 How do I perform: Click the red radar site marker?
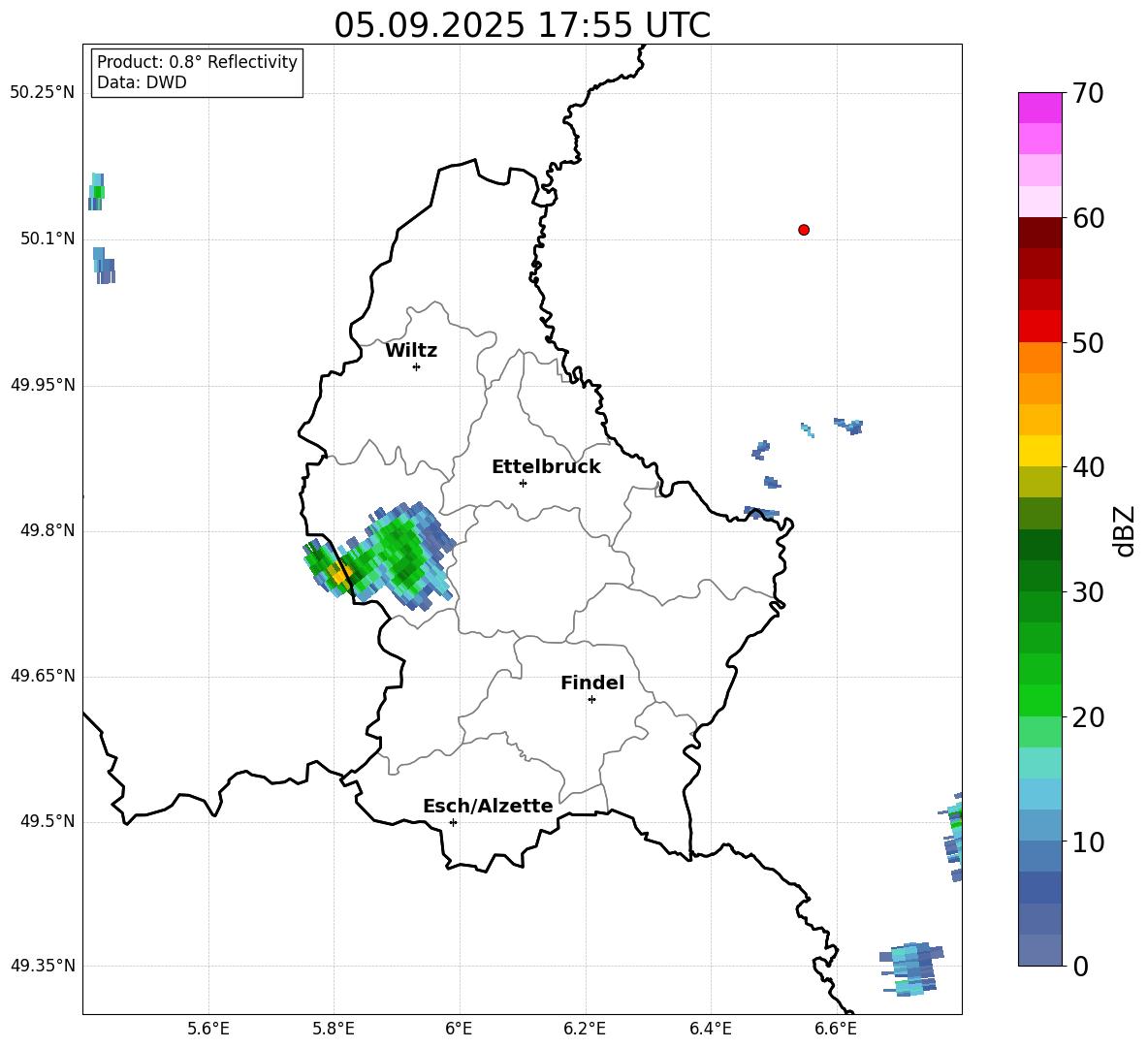(804, 230)
